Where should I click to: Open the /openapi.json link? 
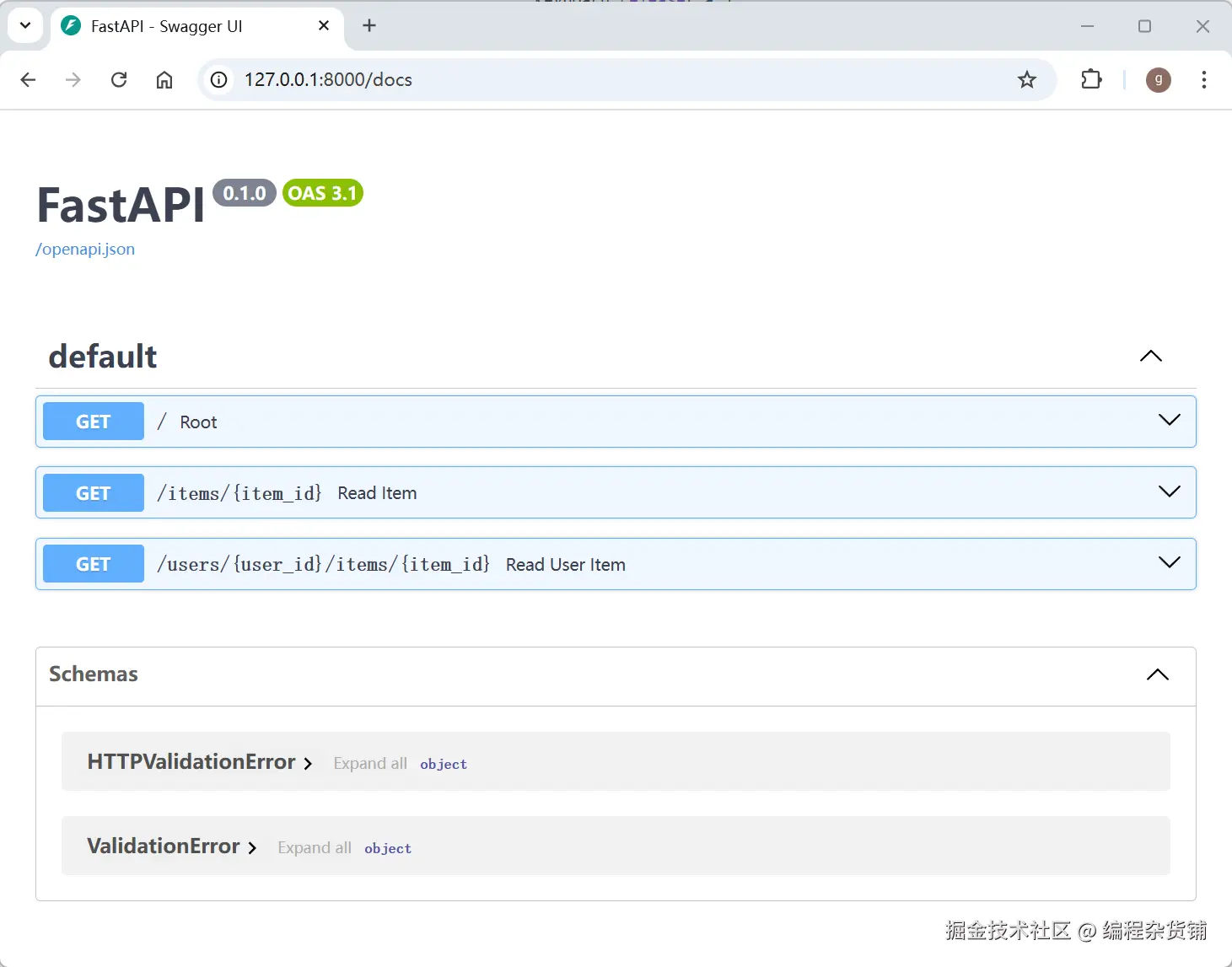pos(85,250)
